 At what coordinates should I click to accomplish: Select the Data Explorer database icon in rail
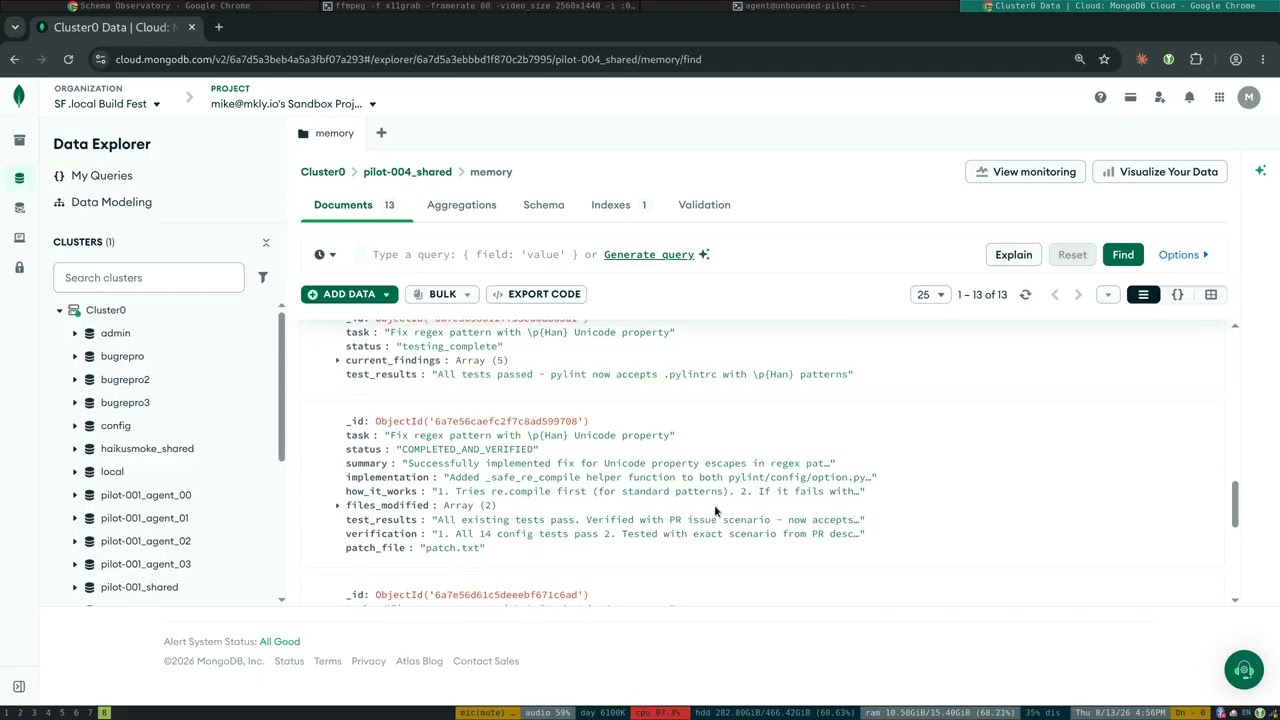[19, 178]
